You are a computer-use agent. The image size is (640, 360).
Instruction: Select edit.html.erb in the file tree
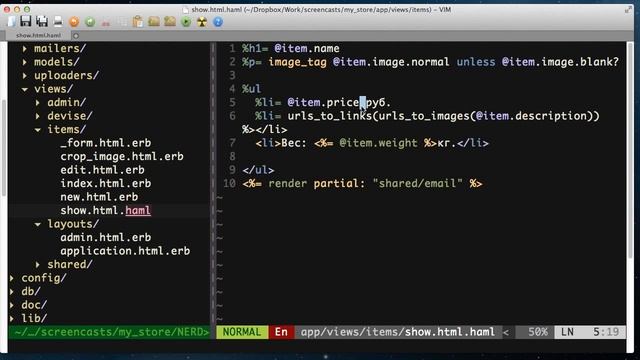tap(102, 170)
